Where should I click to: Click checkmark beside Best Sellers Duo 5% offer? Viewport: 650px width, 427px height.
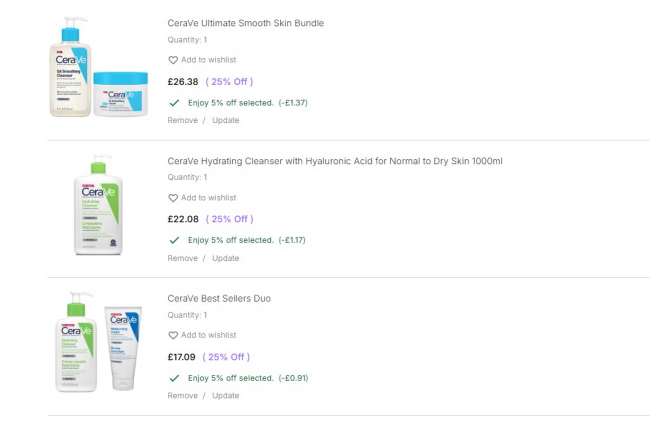coord(174,378)
